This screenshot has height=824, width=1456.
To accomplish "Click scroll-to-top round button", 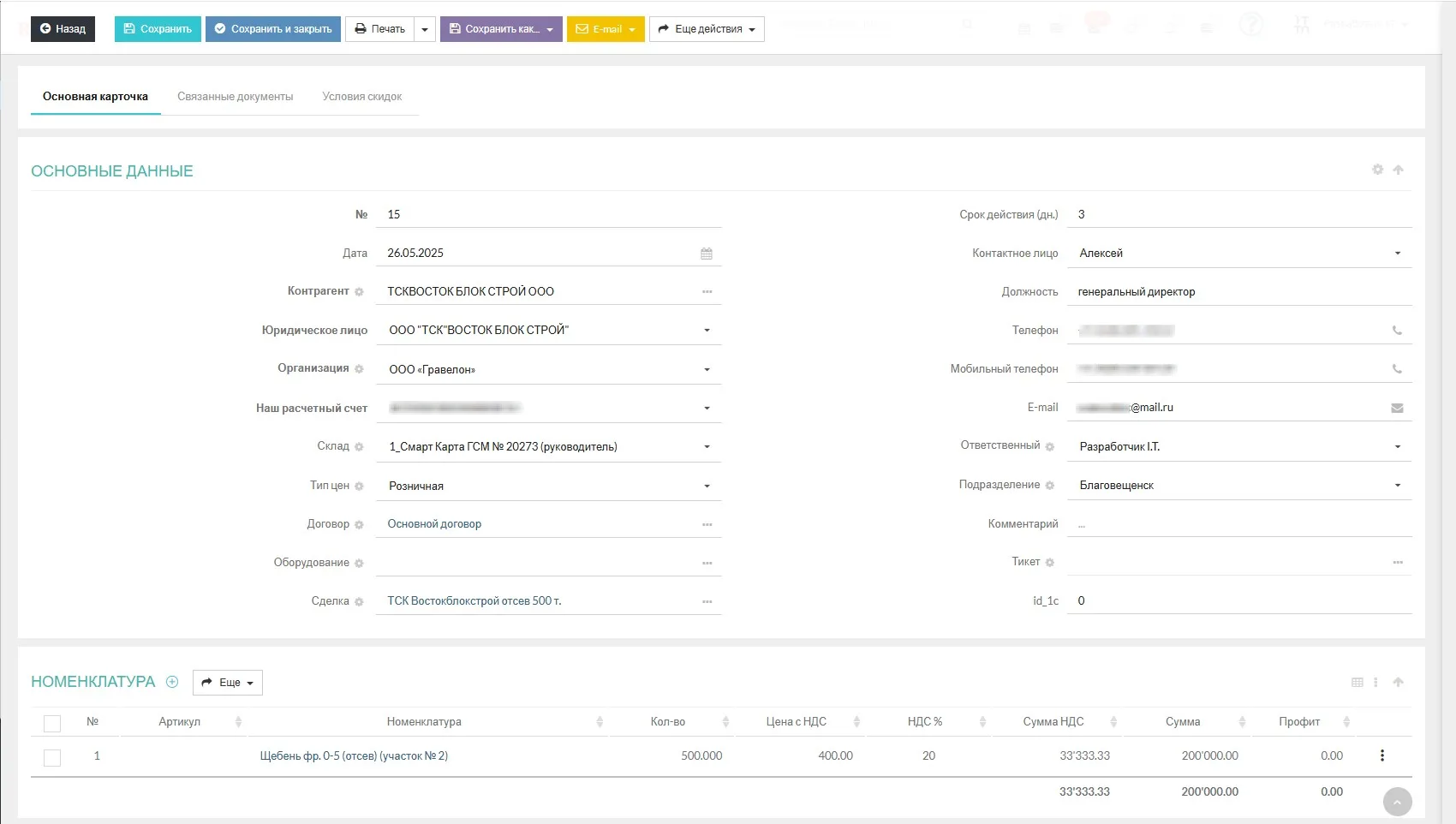I will pos(1397,802).
